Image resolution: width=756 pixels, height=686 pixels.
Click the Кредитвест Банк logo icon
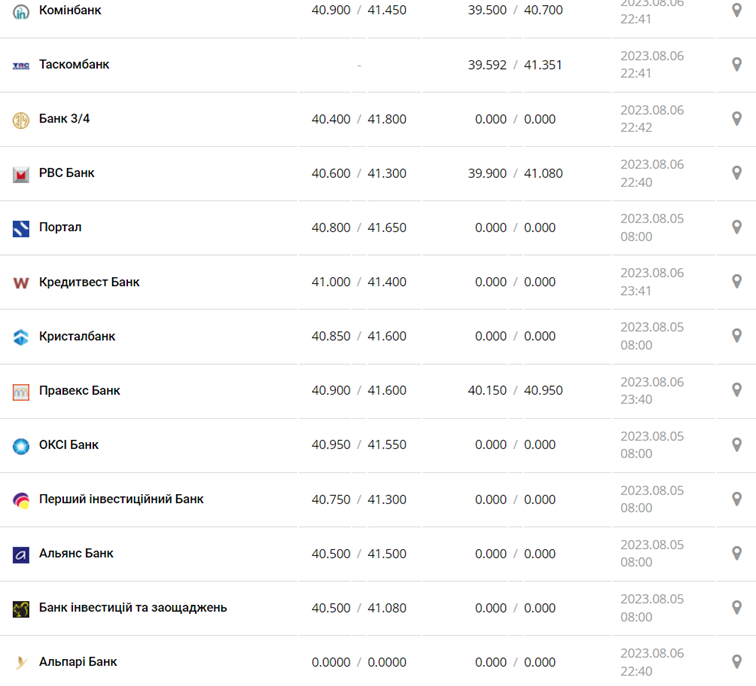click(x=21, y=283)
